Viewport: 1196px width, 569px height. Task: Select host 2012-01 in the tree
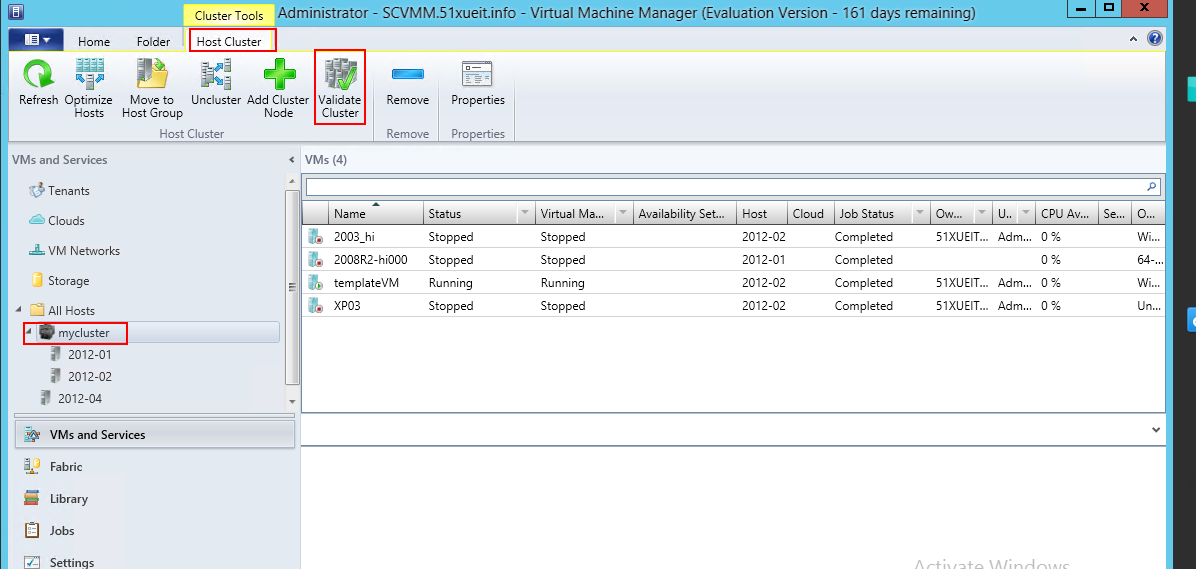click(x=89, y=355)
